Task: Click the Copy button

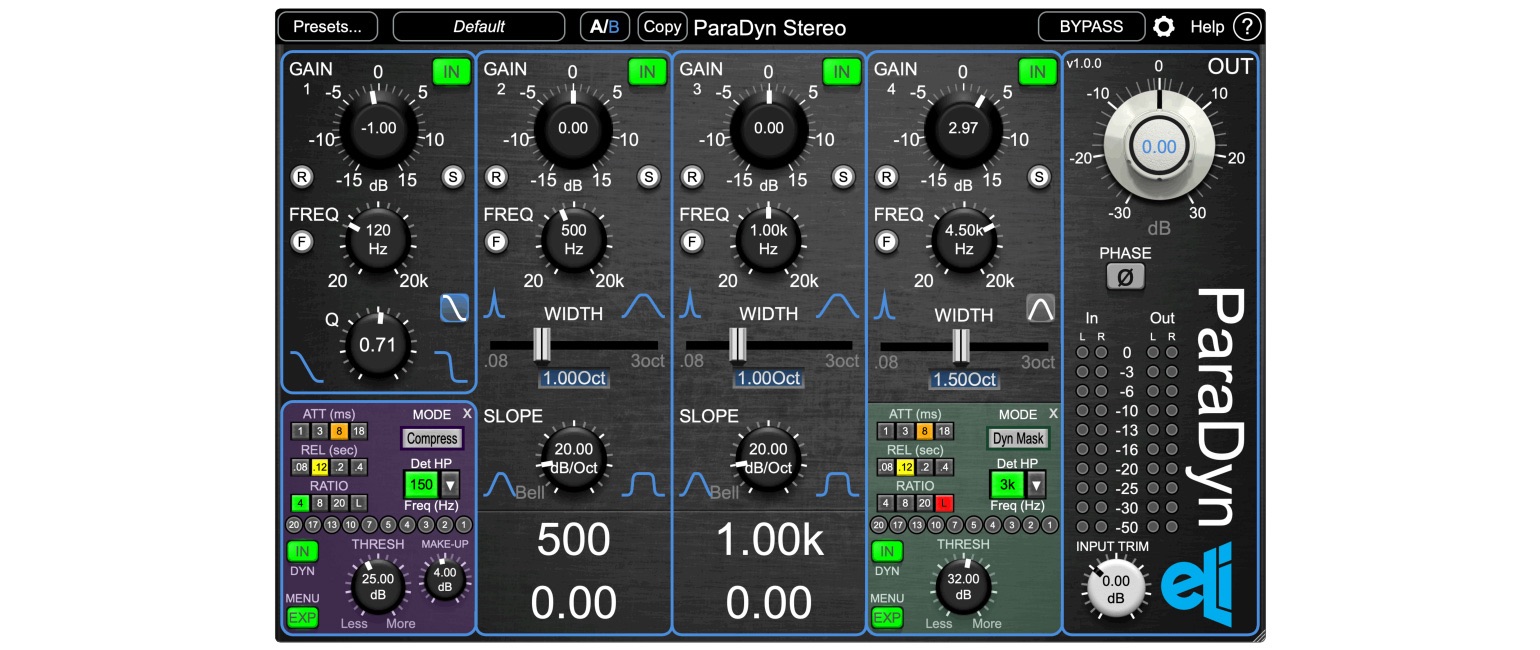Action: coord(662,27)
